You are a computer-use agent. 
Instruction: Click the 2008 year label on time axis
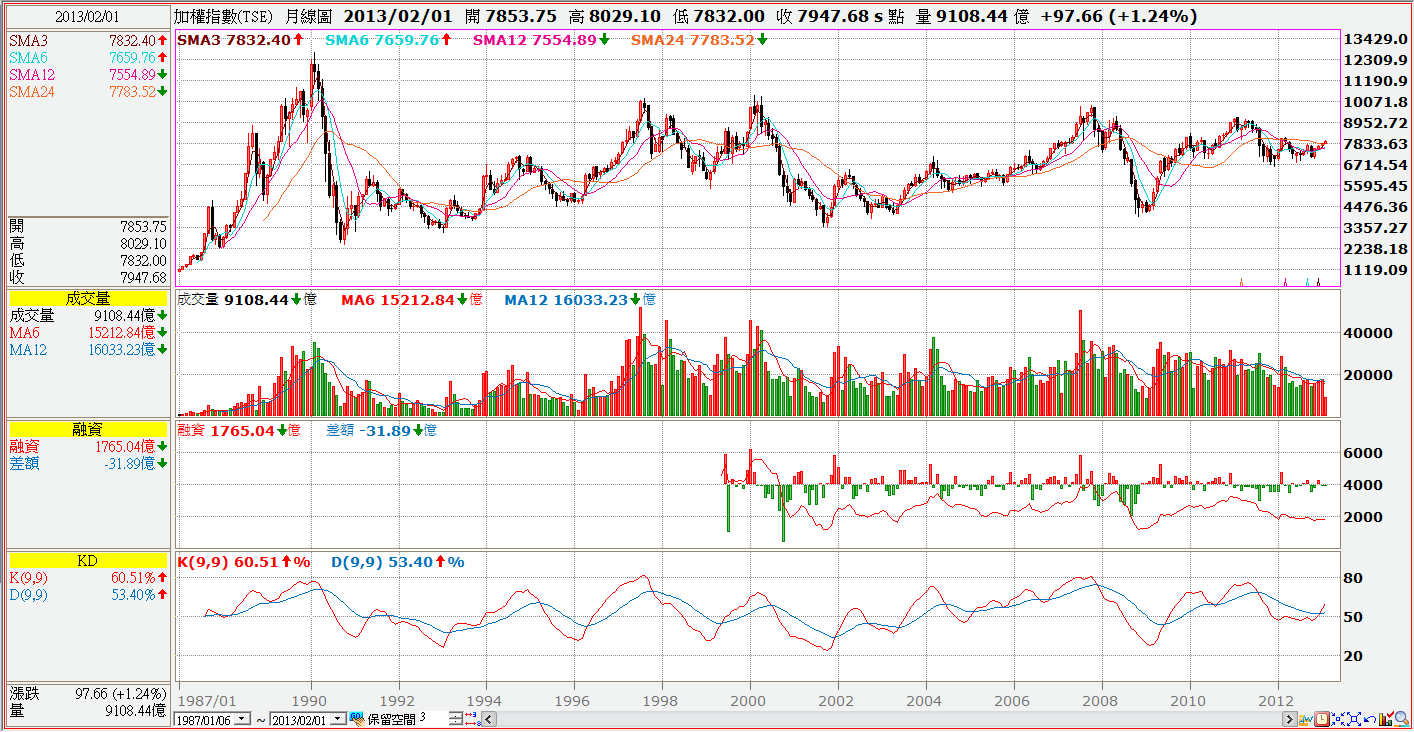point(1101,699)
